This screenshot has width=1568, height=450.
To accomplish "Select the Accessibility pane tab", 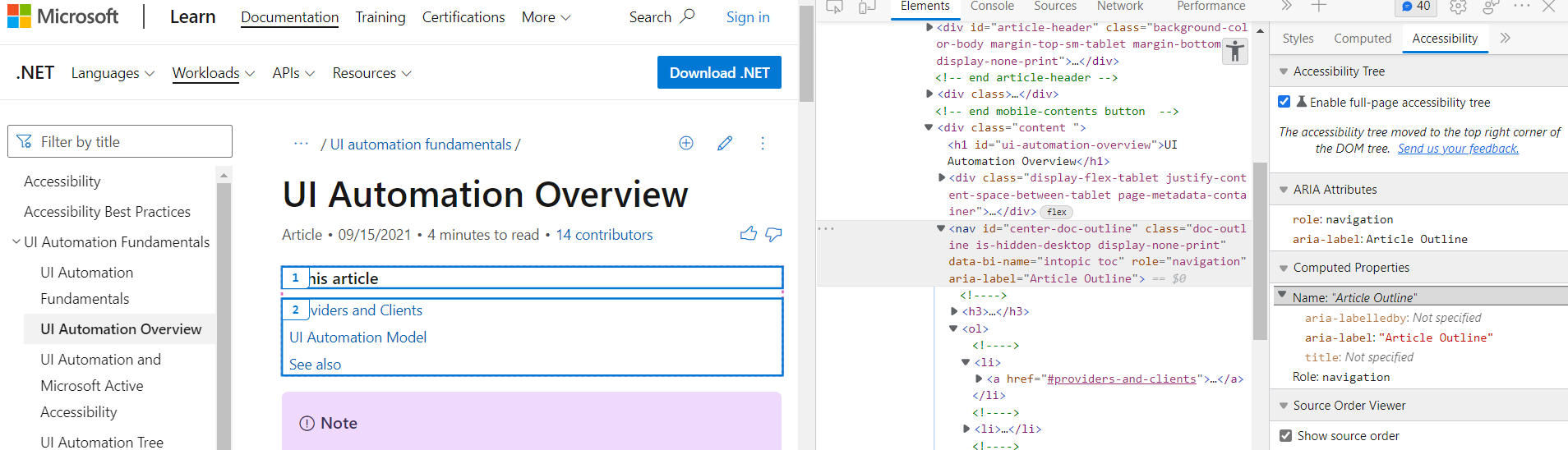I will pos(1445,39).
